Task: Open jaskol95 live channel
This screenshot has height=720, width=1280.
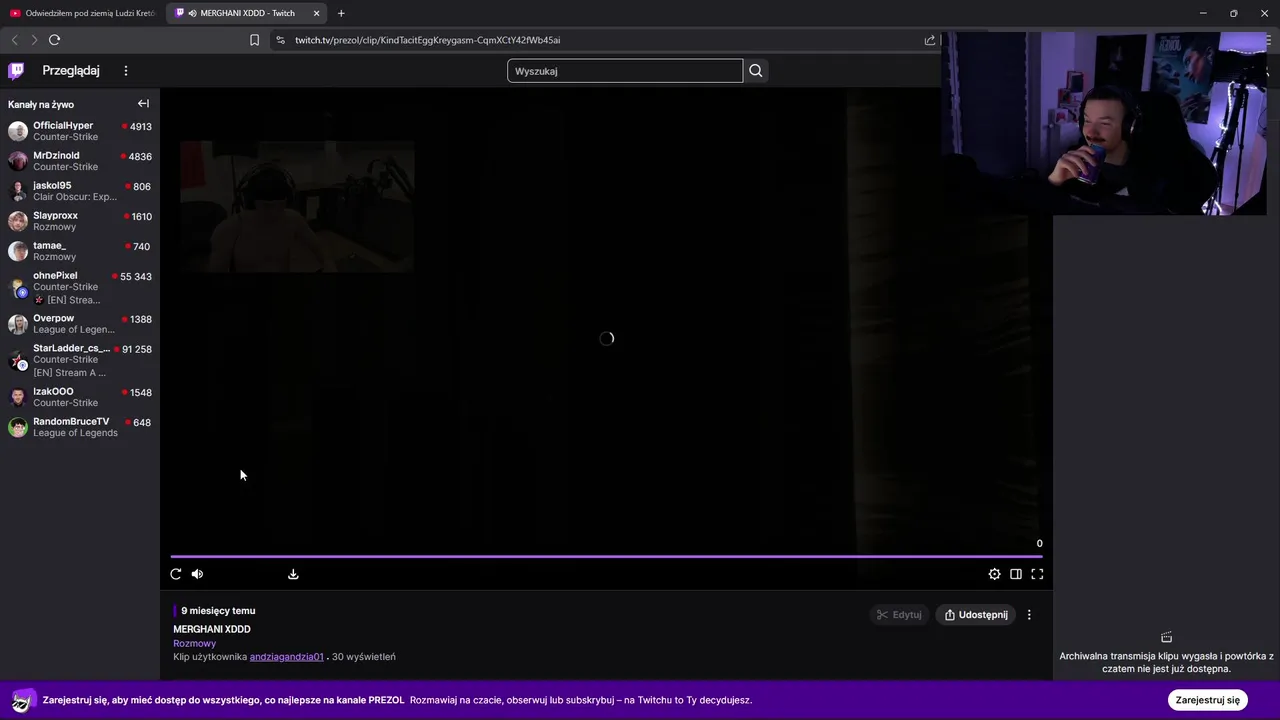Action: (80, 191)
